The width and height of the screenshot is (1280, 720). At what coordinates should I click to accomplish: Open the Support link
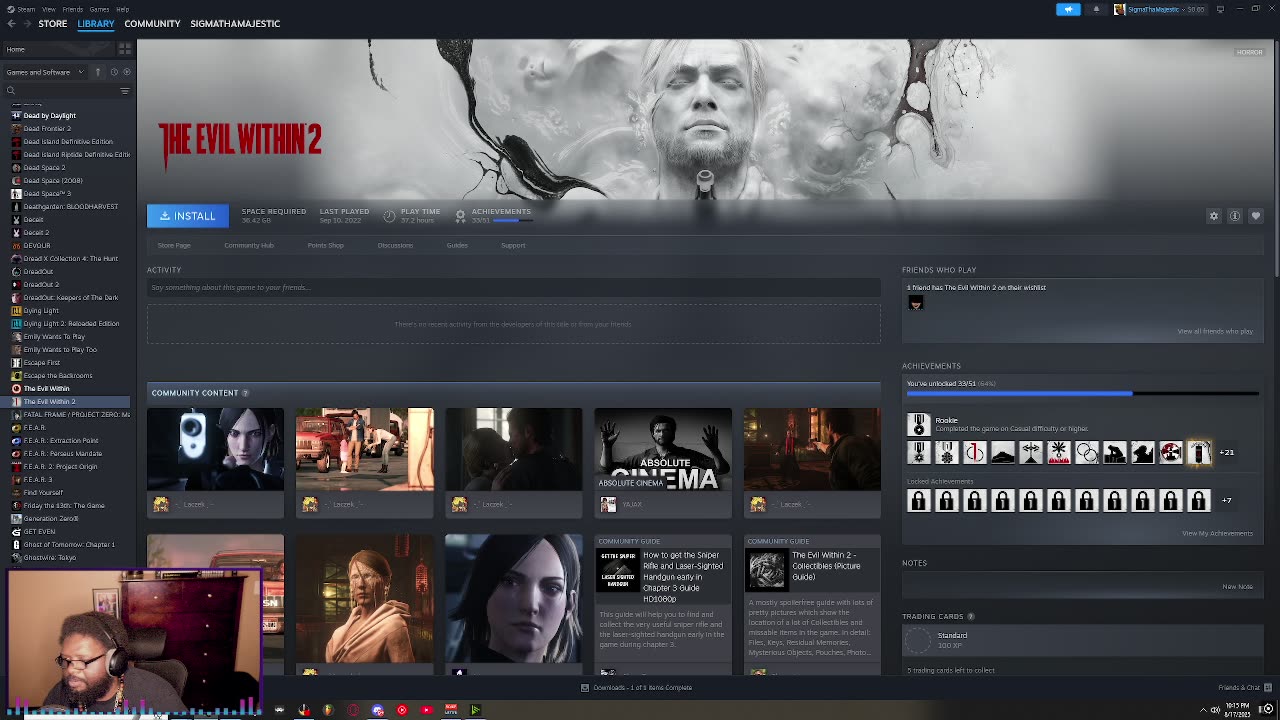pos(513,245)
